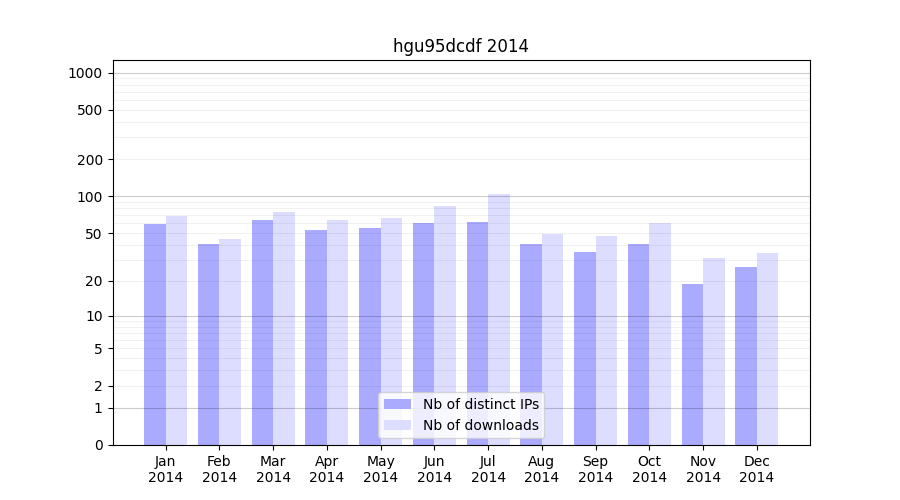Select the March 2014 distinct IPs bar

pyautogui.click(x=262, y=333)
